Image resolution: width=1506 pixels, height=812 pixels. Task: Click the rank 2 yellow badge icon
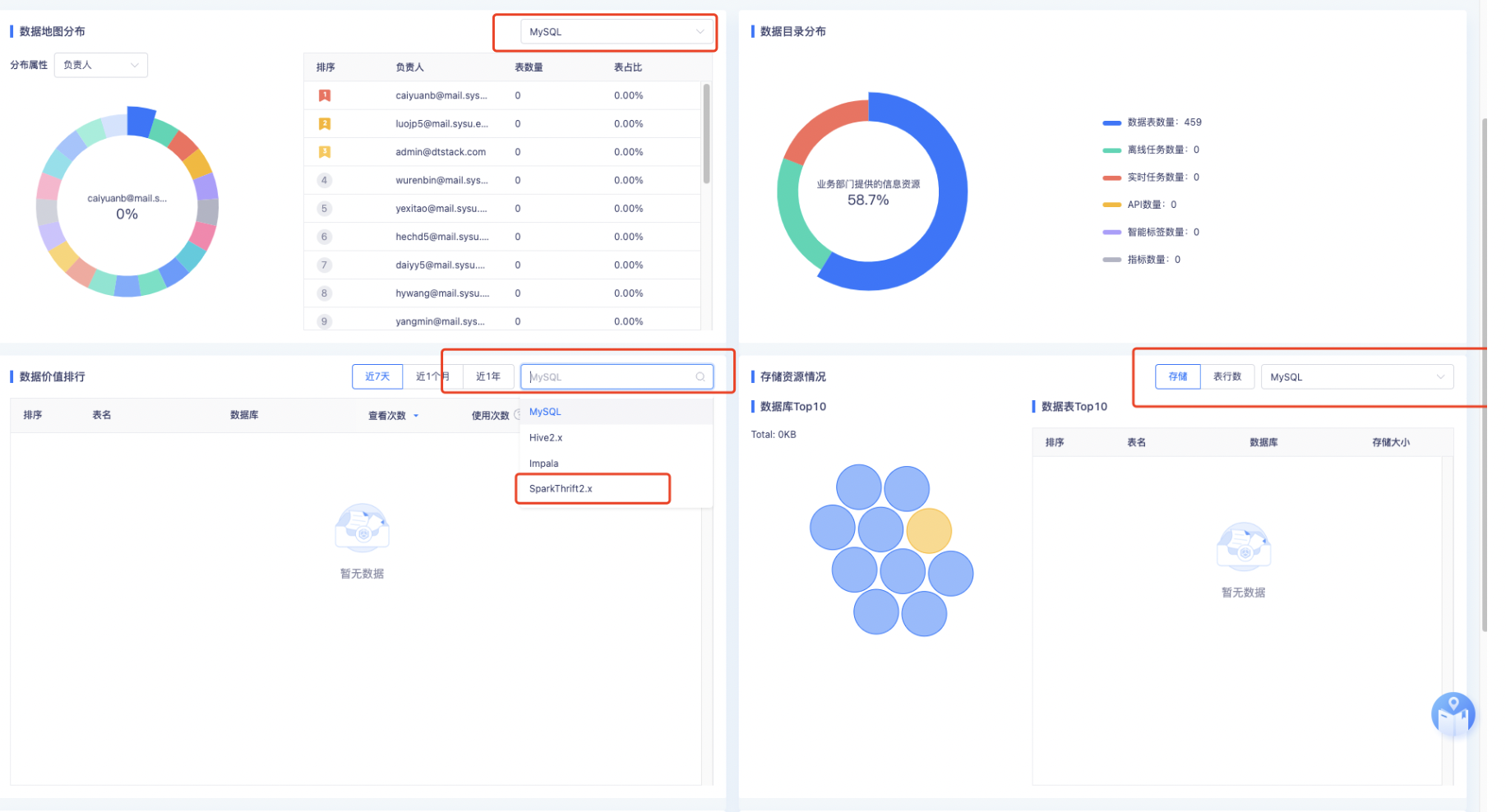click(325, 123)
